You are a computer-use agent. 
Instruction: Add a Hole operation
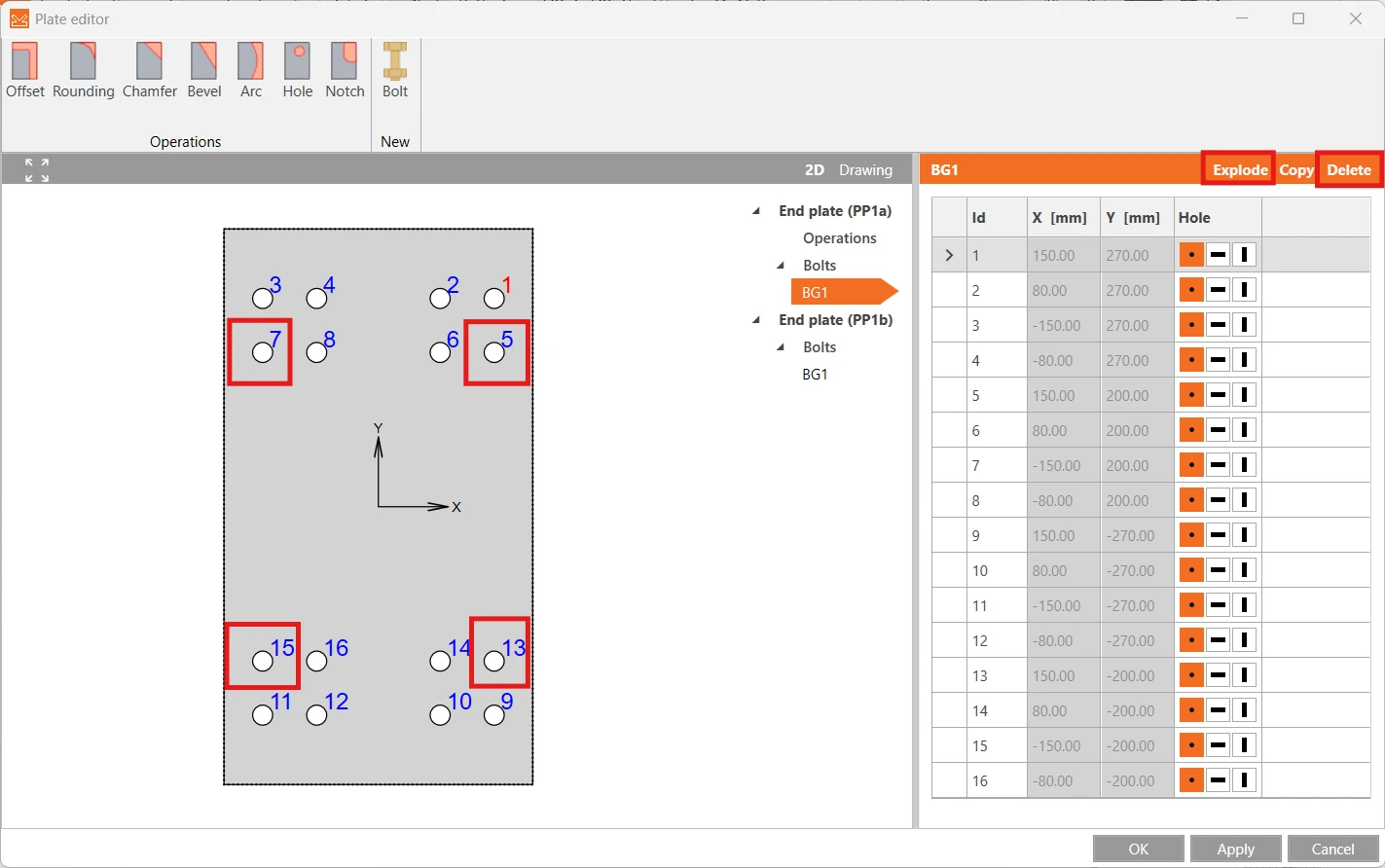pyautogui.click(x=298, y=70)
